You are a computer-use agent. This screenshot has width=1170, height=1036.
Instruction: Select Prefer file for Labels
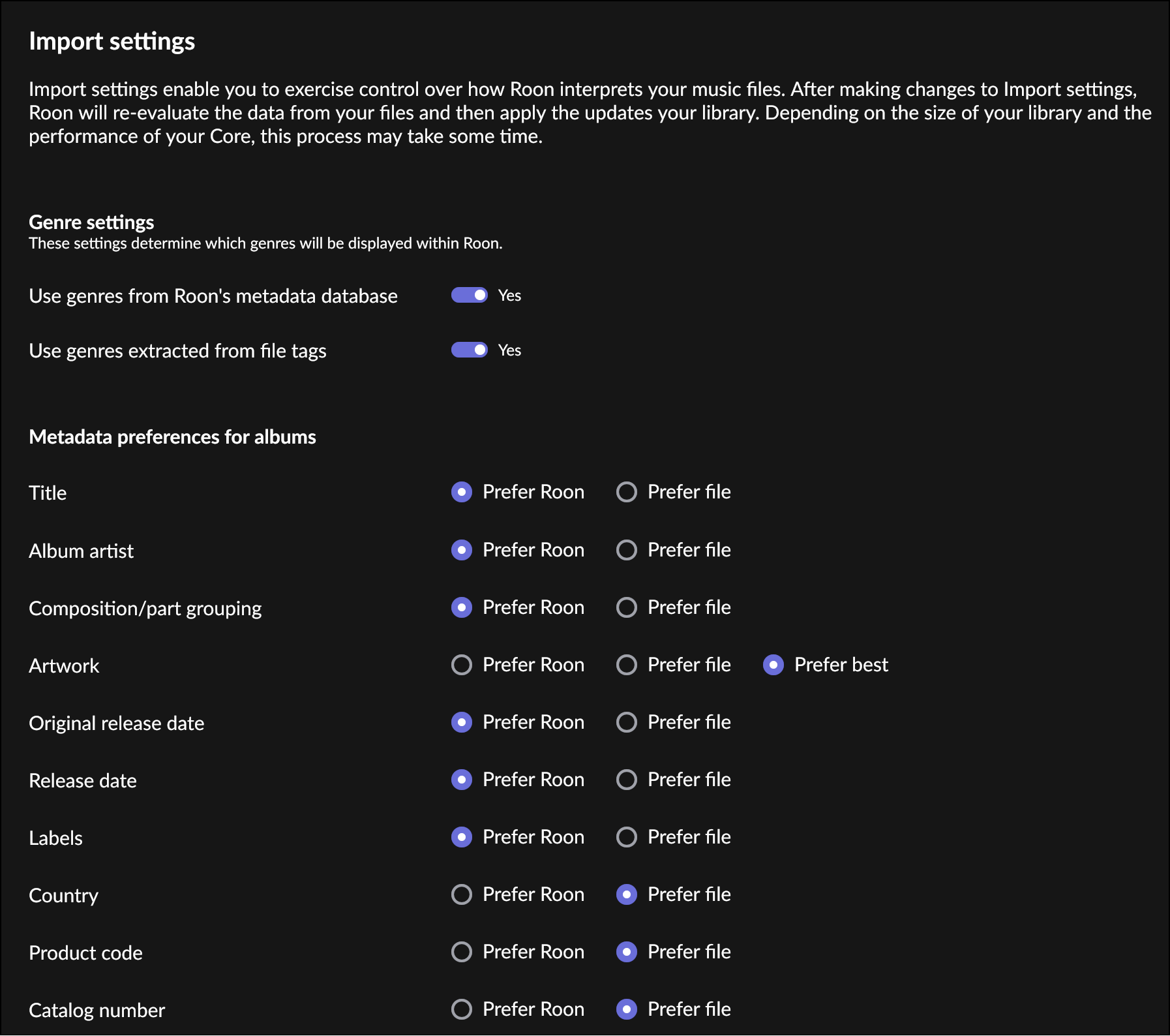pyautogui.click(x=627, y=837)
